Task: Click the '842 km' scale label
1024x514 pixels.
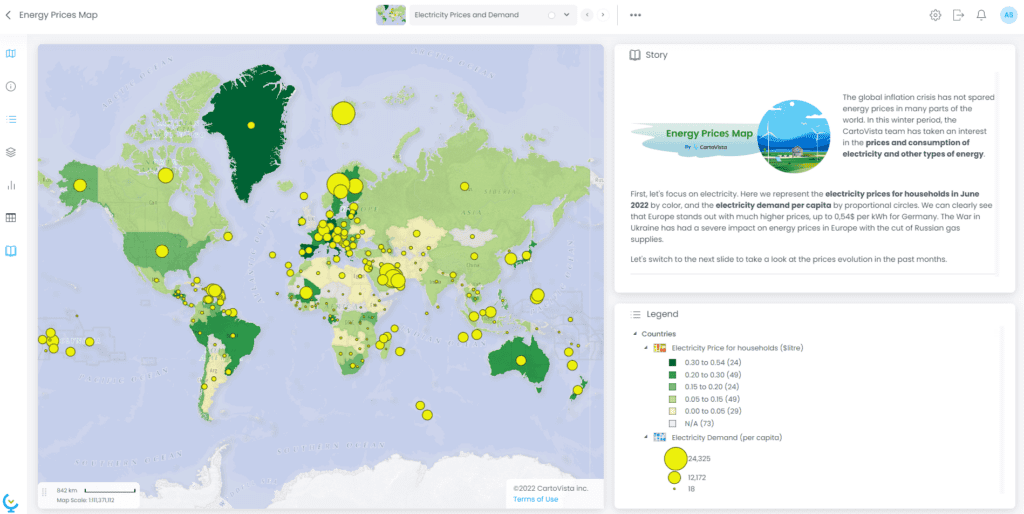Action: point(67,490)
